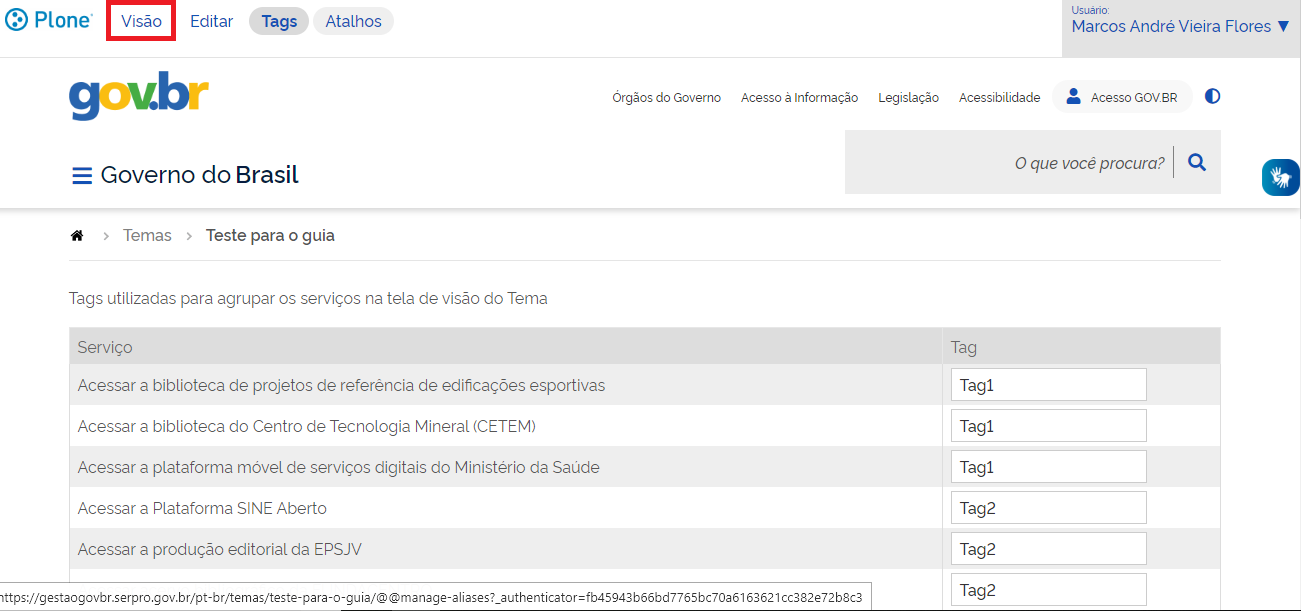
Task: Go to Acesso à Informação link
Action: [799, 97]
